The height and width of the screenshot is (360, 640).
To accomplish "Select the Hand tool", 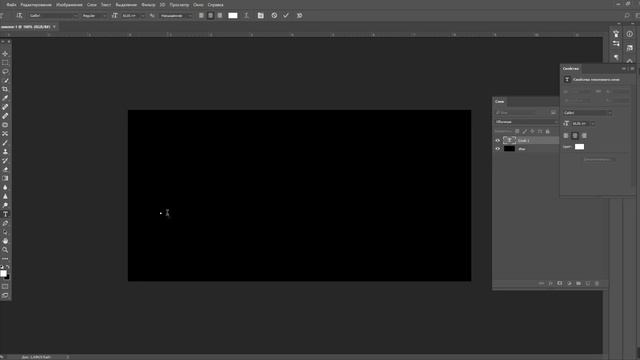I will click(5, 241).
